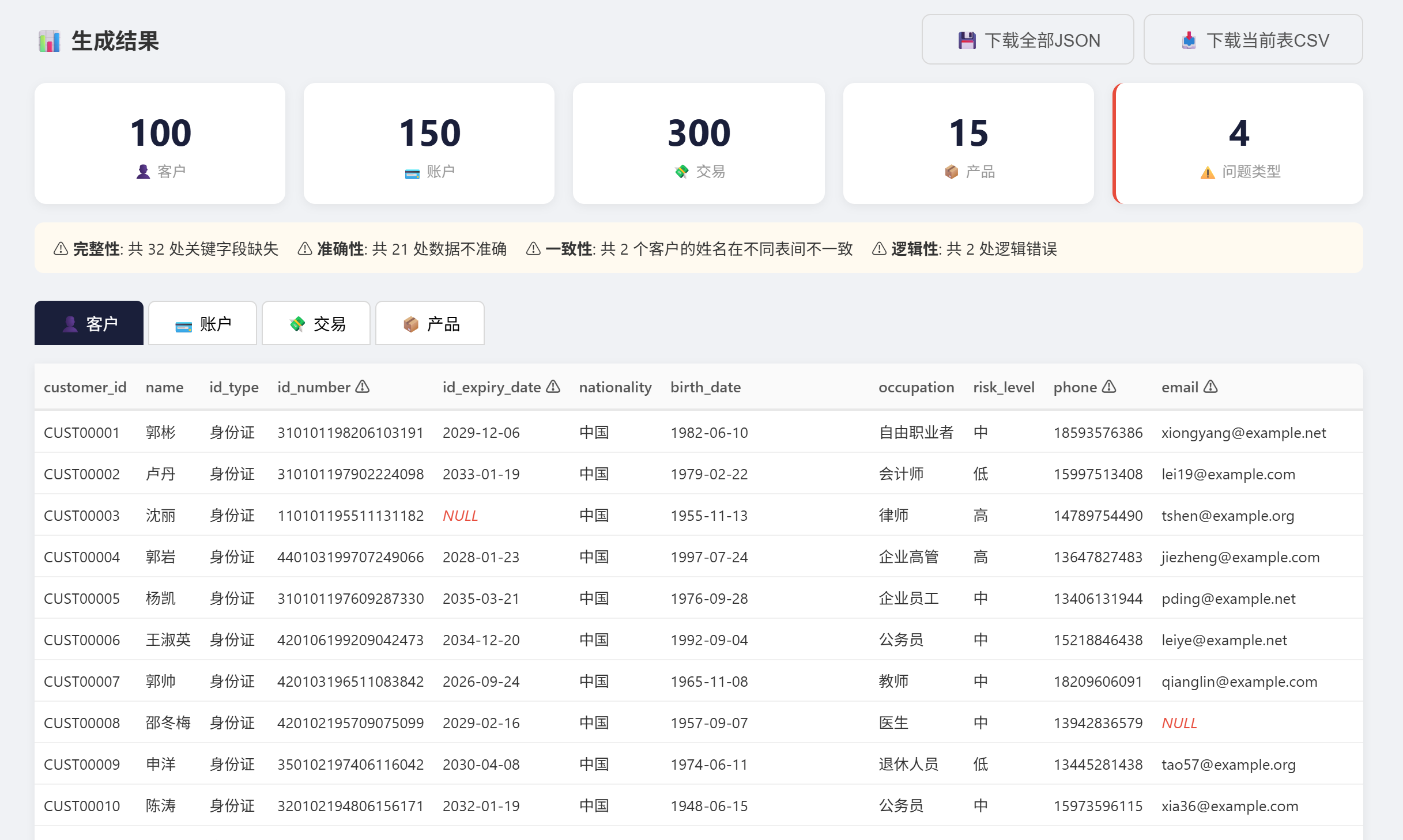Click the occupation 退休人员
Image resolution: width=1403 pixels, height=840 pixels.
point(908,765)
